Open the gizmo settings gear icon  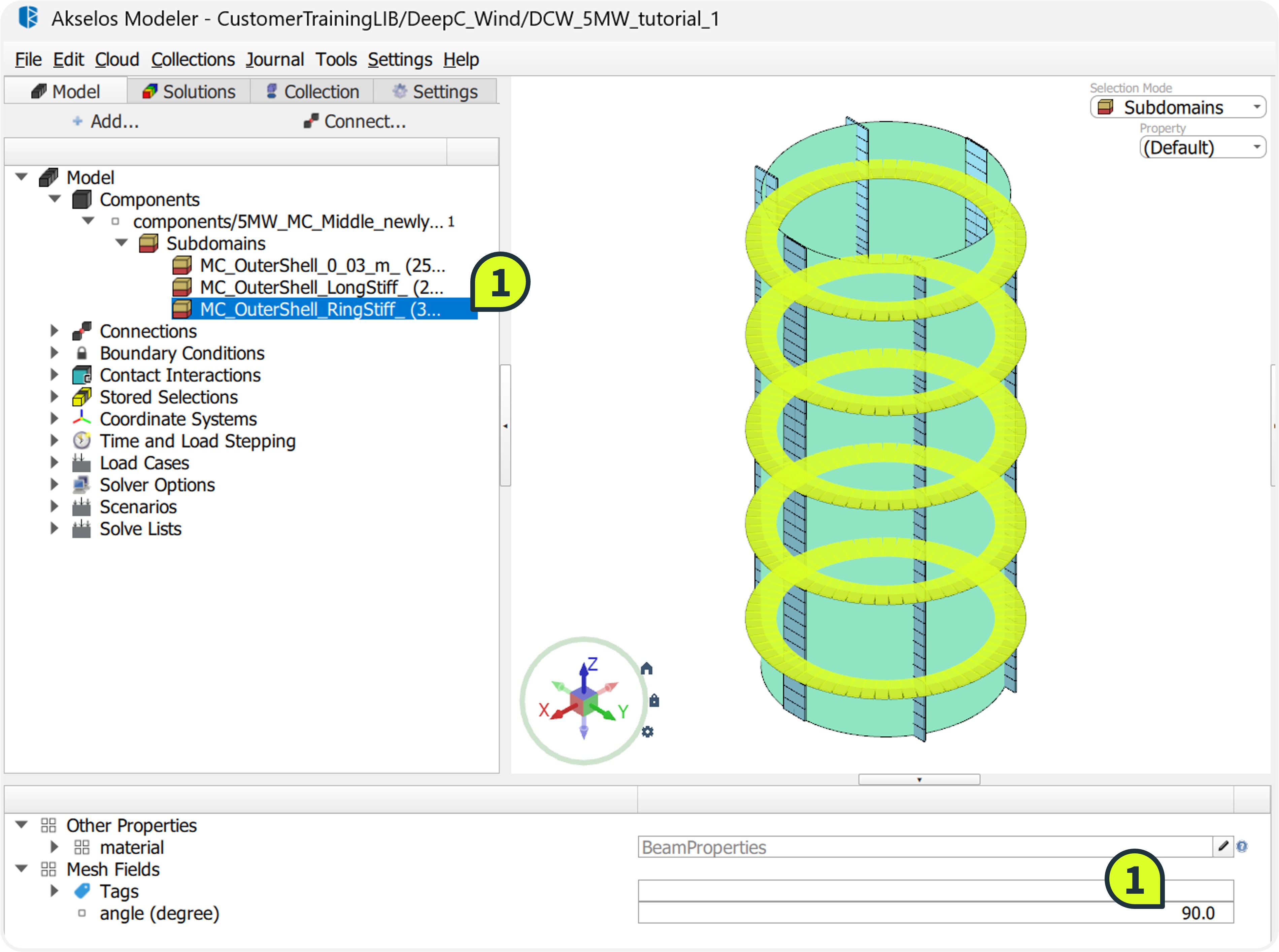point(647,732)
